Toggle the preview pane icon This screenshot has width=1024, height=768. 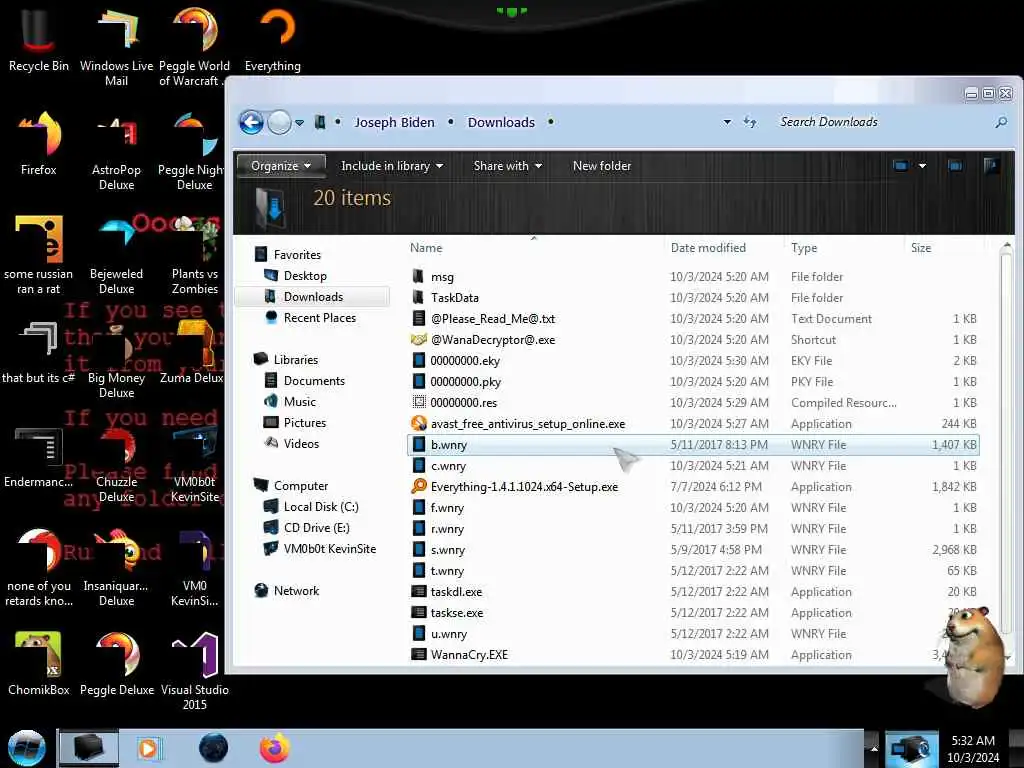[955, 166]
